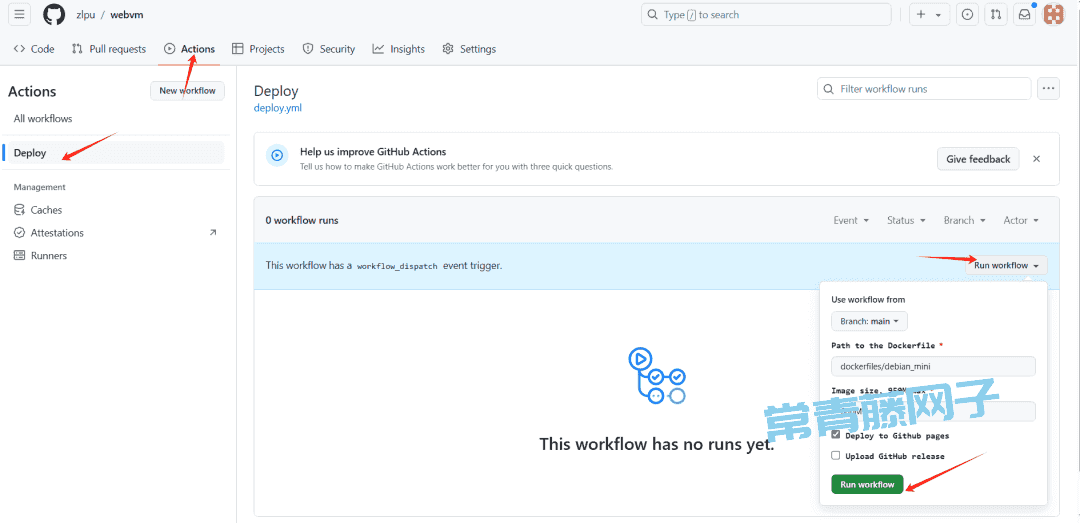Click the search field in header

pos(766,14)
